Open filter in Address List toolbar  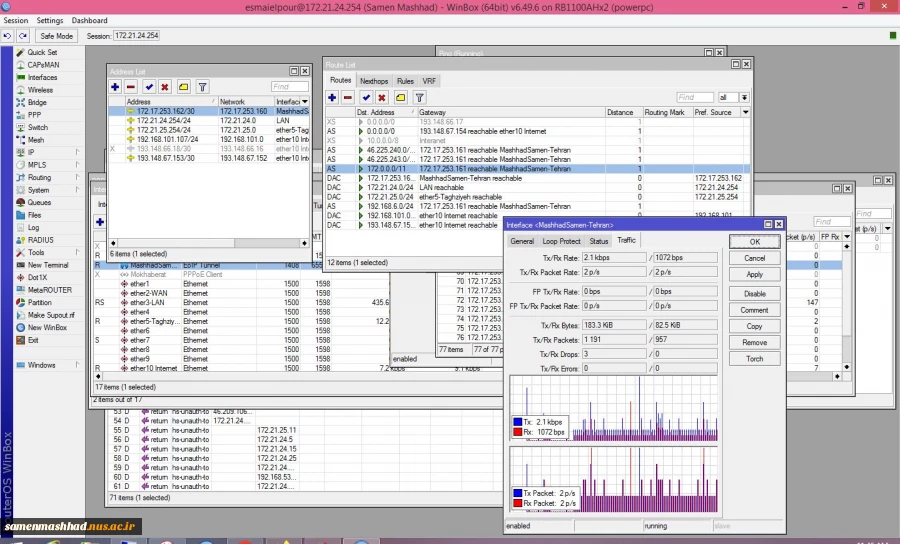pyautogui.click(x=202, y=87)
